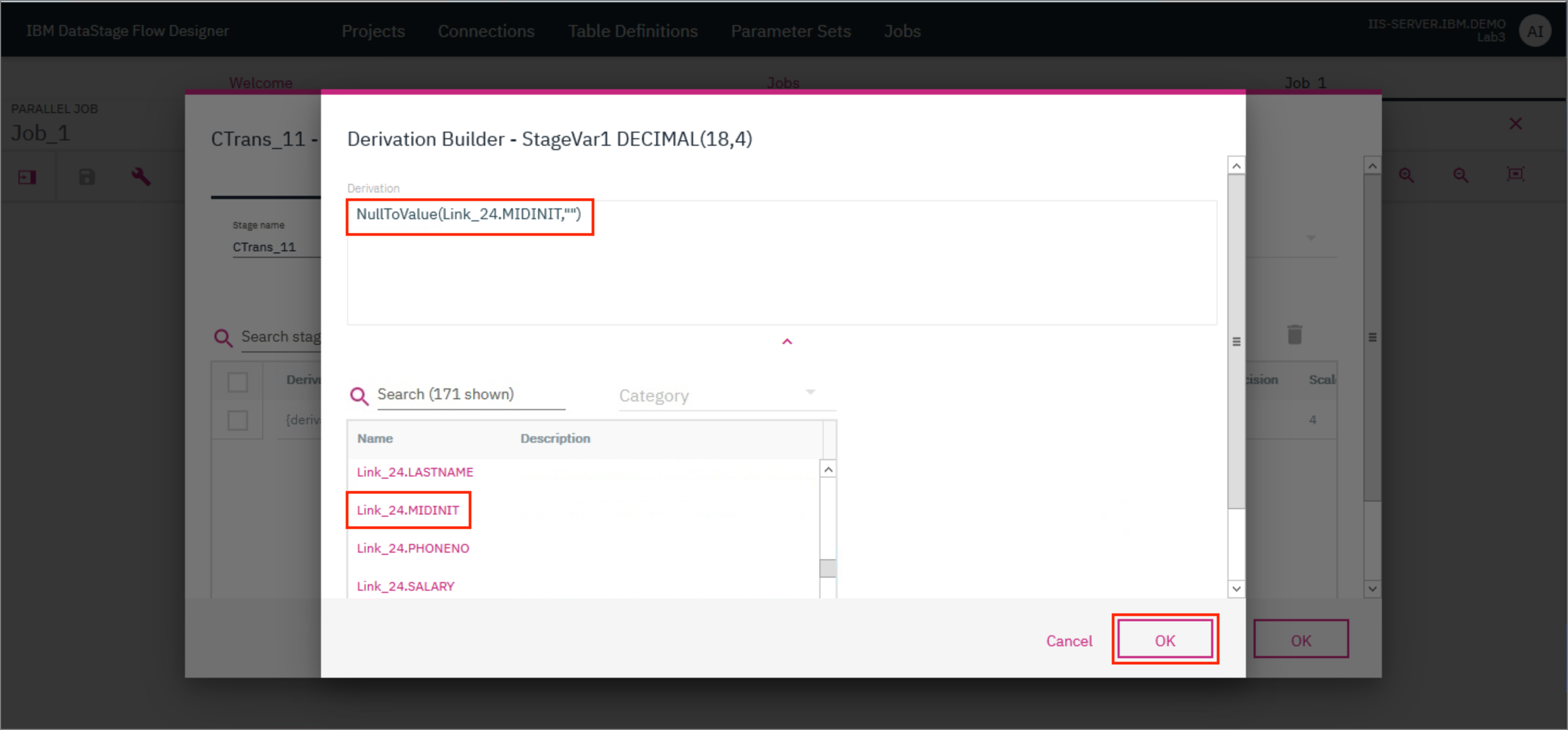This screenshot has width=1568, height=730.
Task: Collapse the derivation editor with the chevron
Action: [x=786, y=342]
